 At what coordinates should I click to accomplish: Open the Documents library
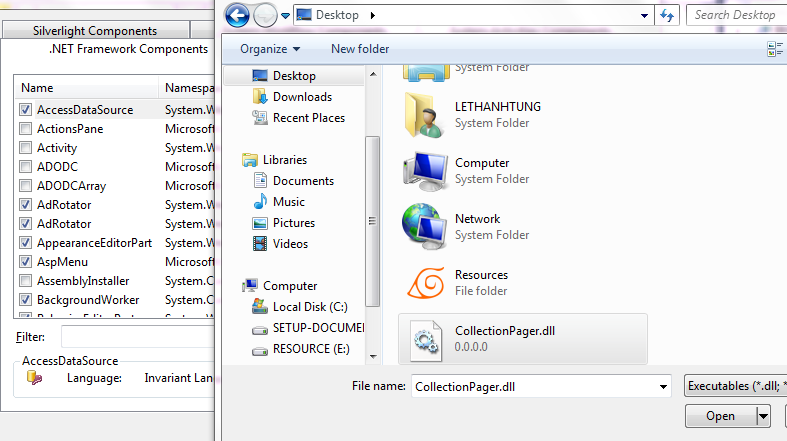[303, 181]
